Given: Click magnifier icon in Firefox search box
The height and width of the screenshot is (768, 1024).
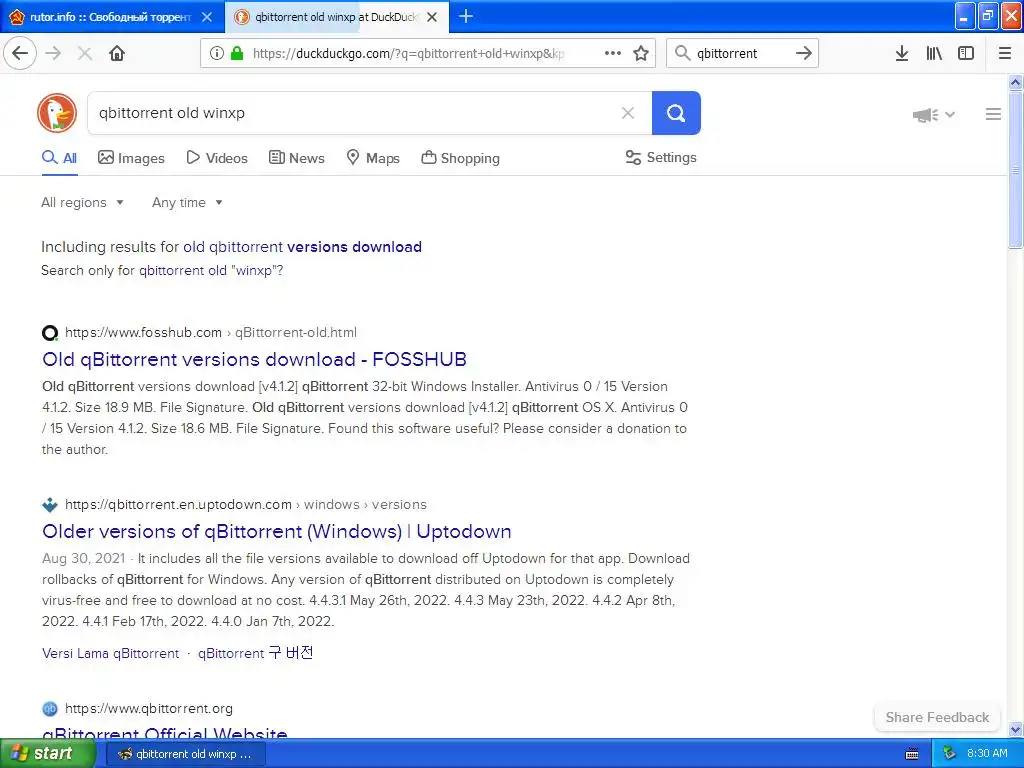Looking at the screenshot, I should [682, 53].
